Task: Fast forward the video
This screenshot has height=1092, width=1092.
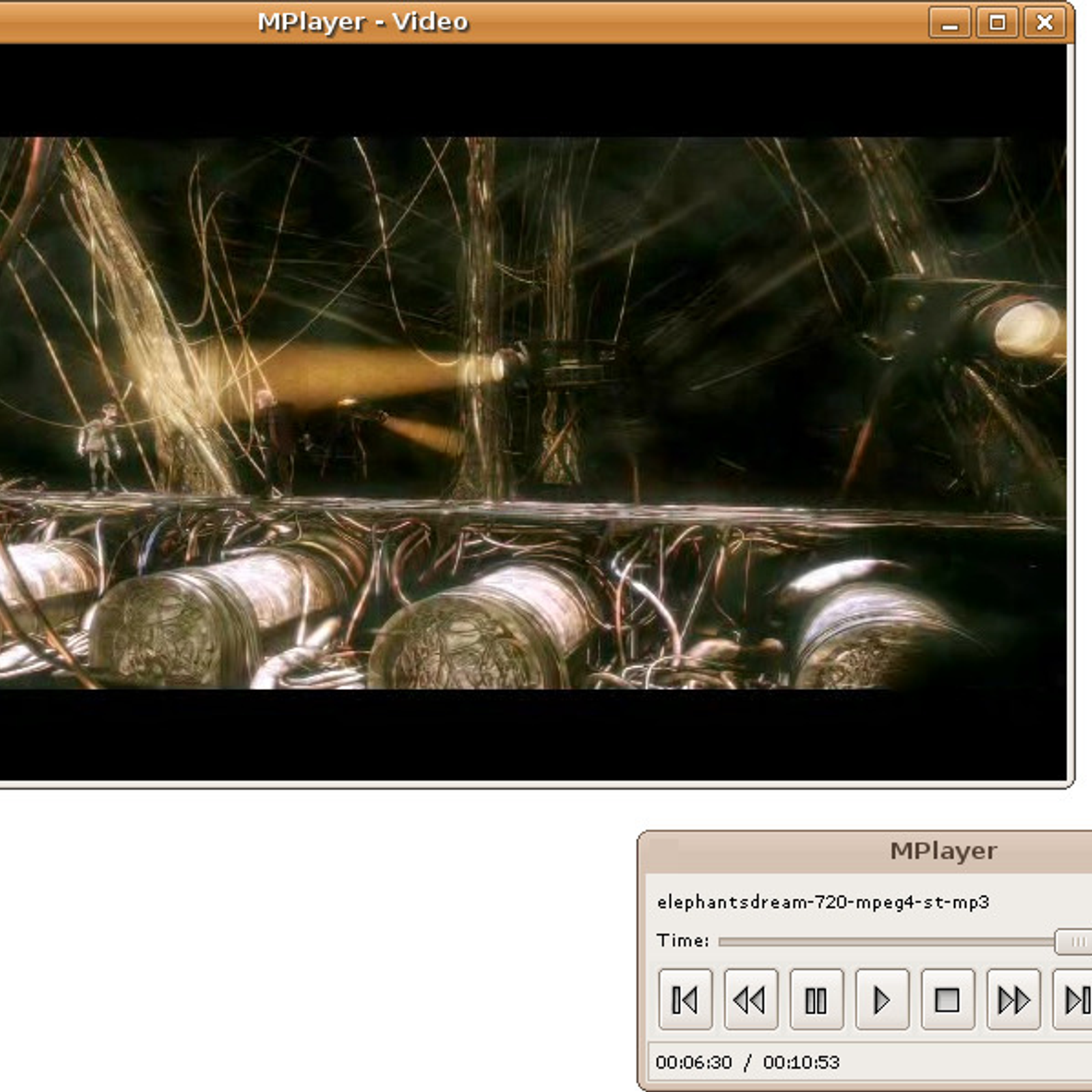Action: point(1014,1000)
